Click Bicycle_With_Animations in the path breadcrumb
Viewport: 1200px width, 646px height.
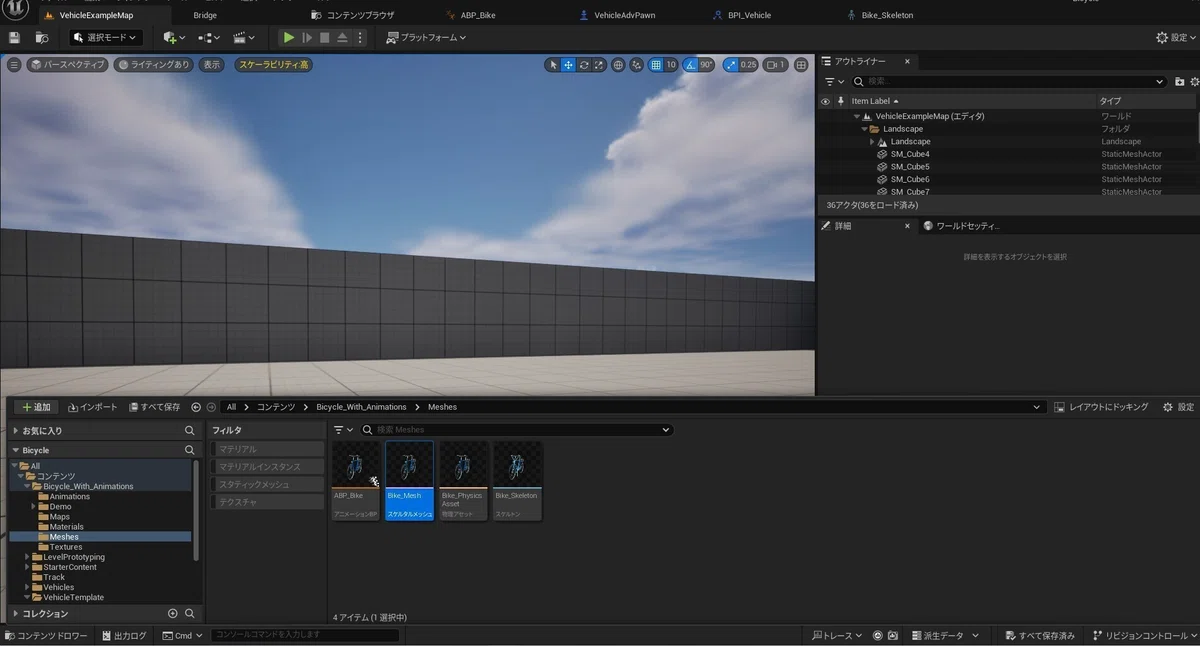pyautogui.click(x=361, y=407)
